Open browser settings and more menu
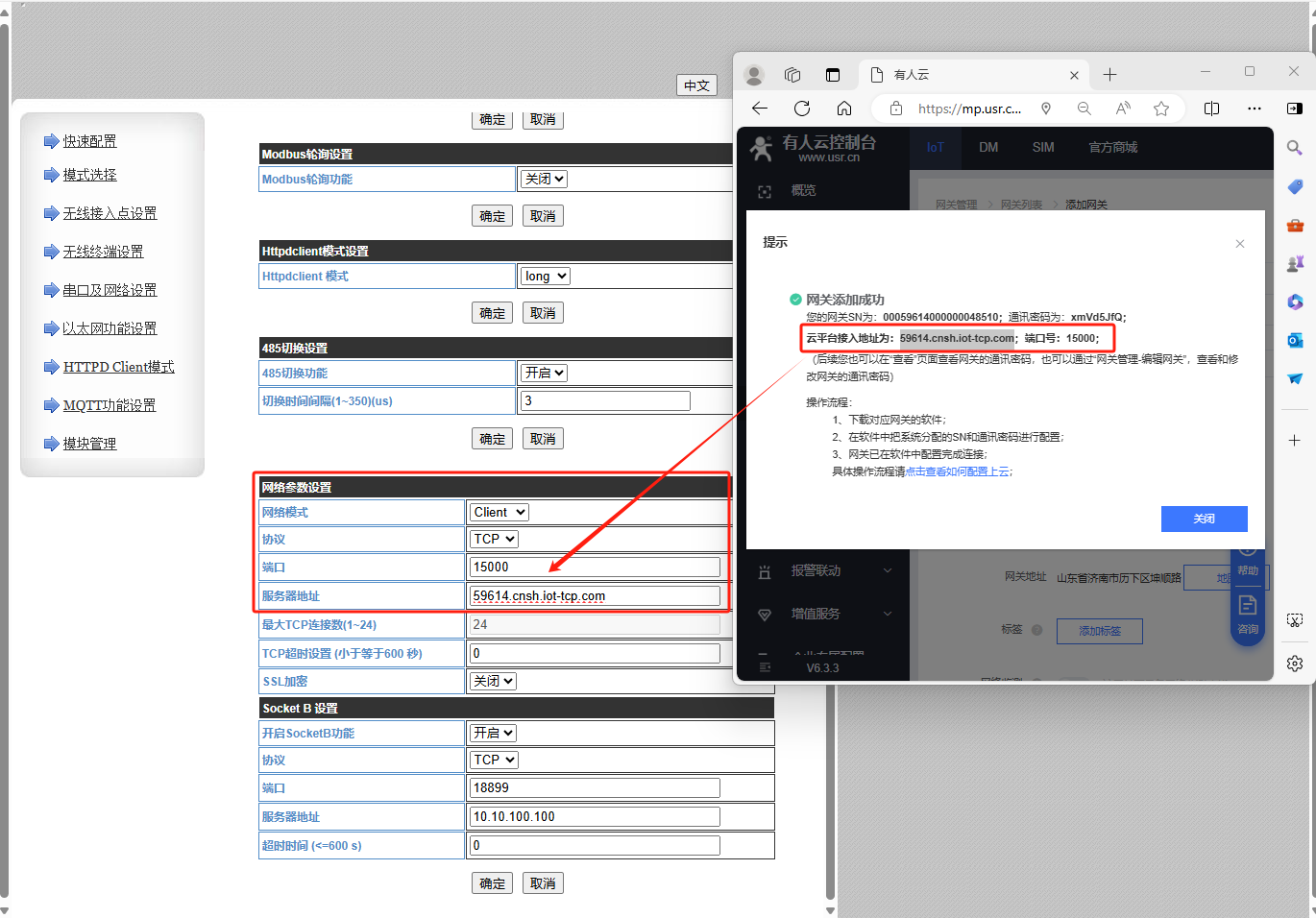 click(1255, 109)
